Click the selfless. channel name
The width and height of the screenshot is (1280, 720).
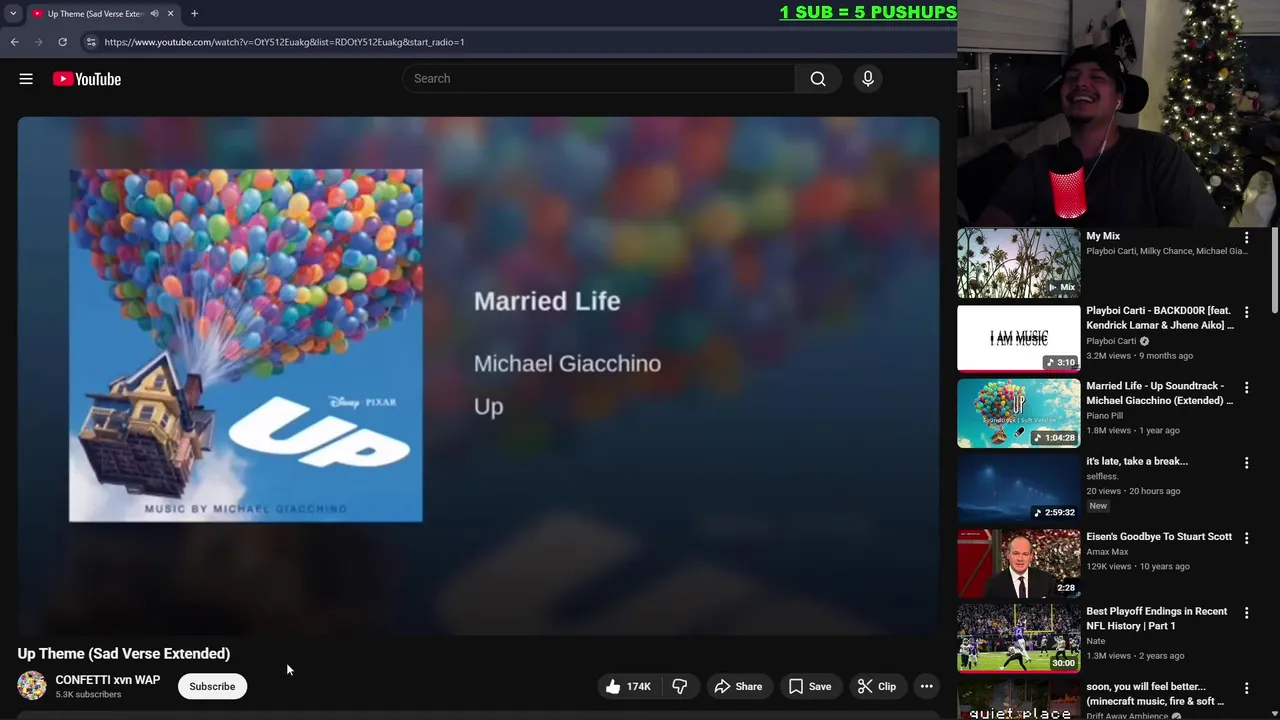(x=1102, y=476)
